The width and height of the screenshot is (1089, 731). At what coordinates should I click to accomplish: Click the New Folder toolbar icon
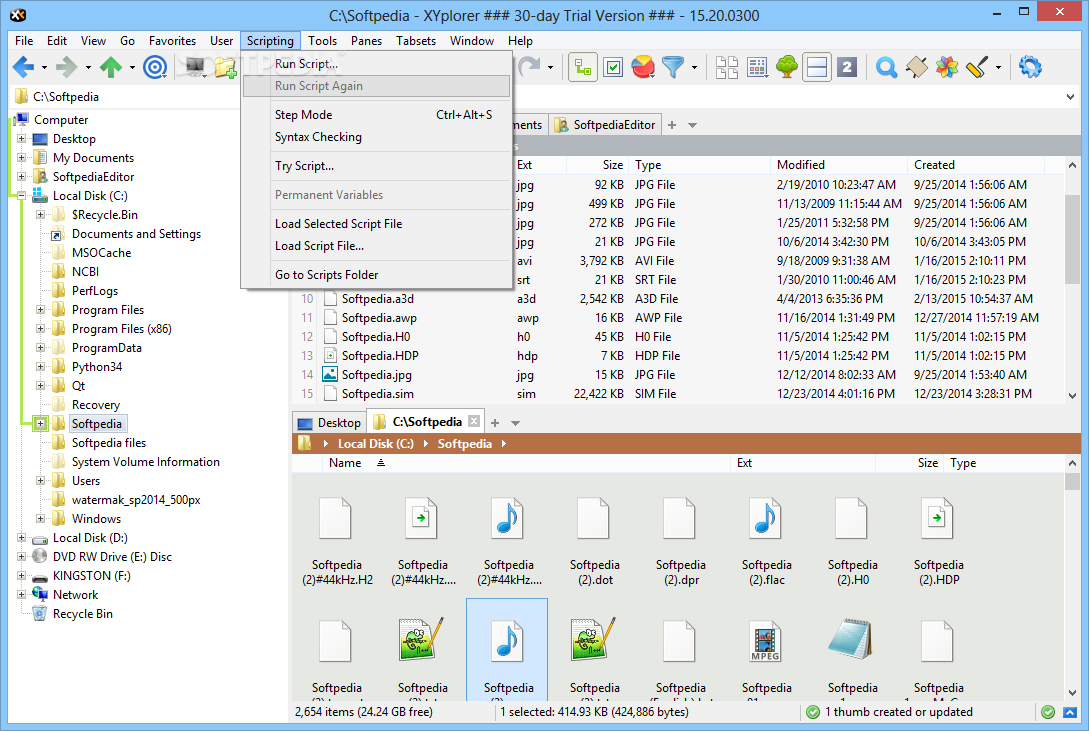tap(226, 67)
